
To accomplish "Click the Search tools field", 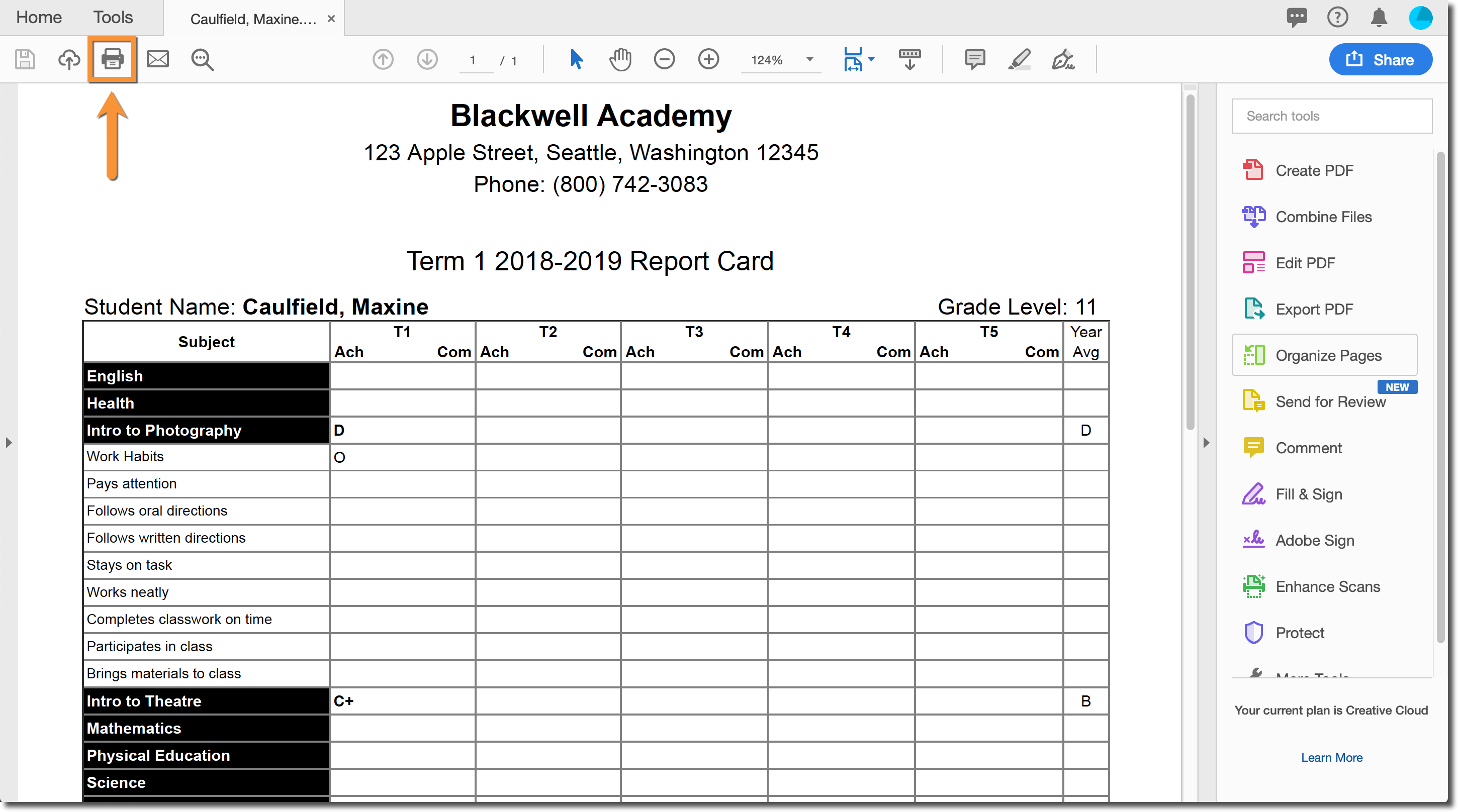I will point(1331,116).
